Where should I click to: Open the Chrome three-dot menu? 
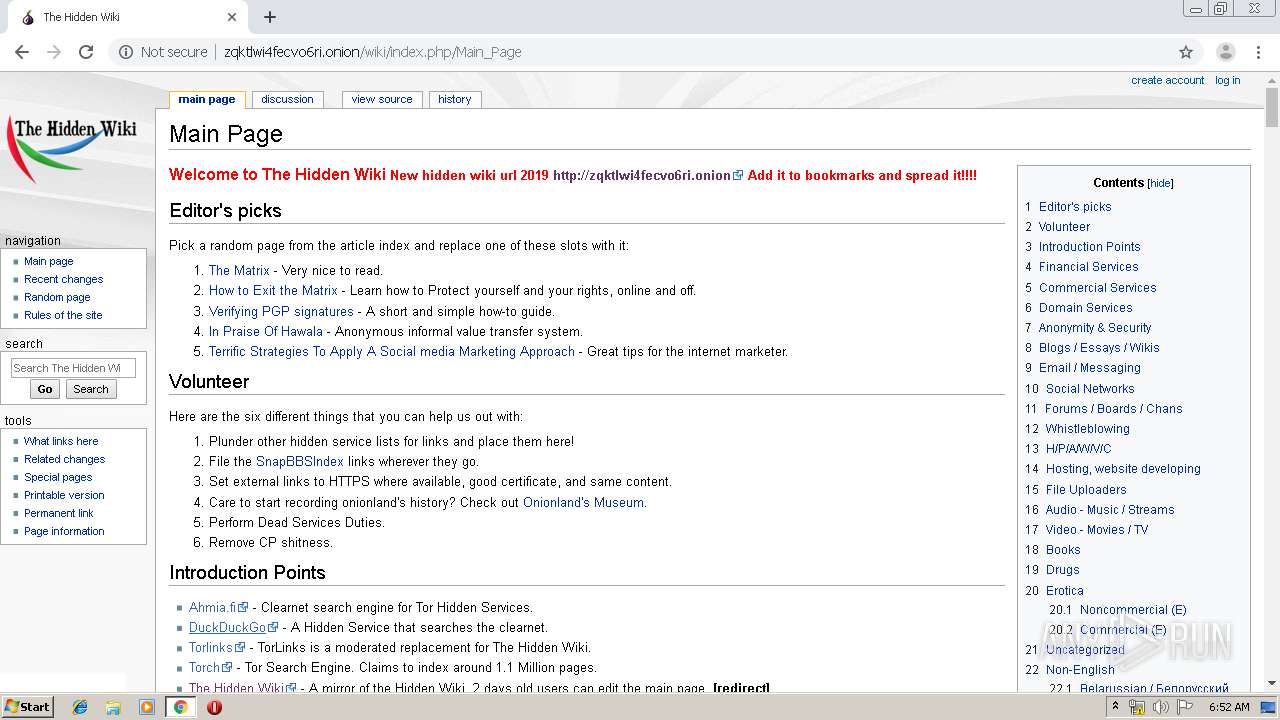(x=1259, y=52)
